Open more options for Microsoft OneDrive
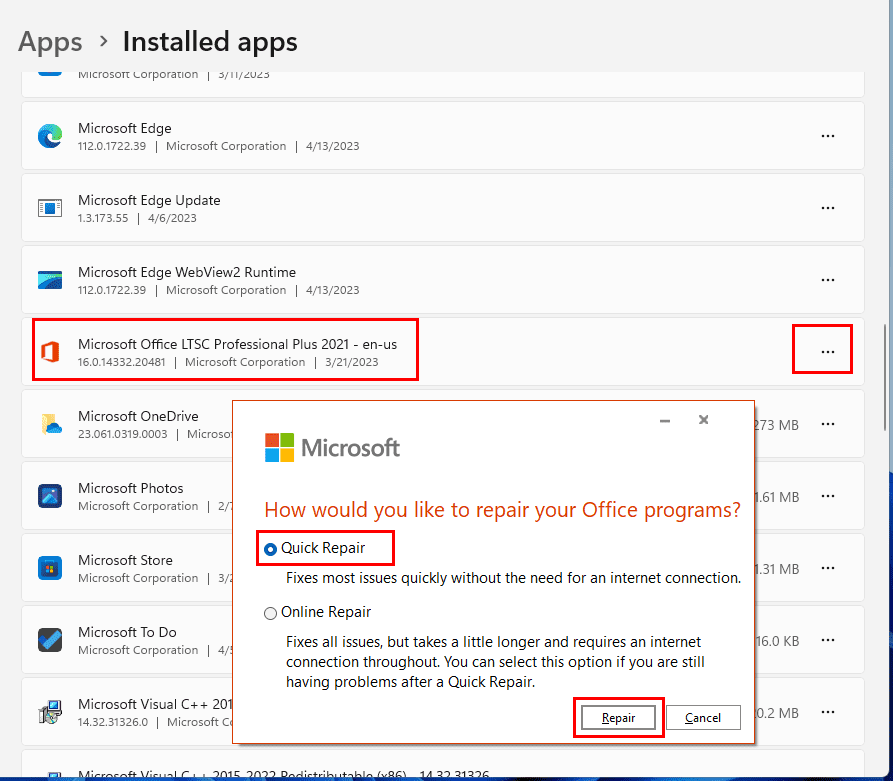Viewport: 893px width, 781px height. 828,424
